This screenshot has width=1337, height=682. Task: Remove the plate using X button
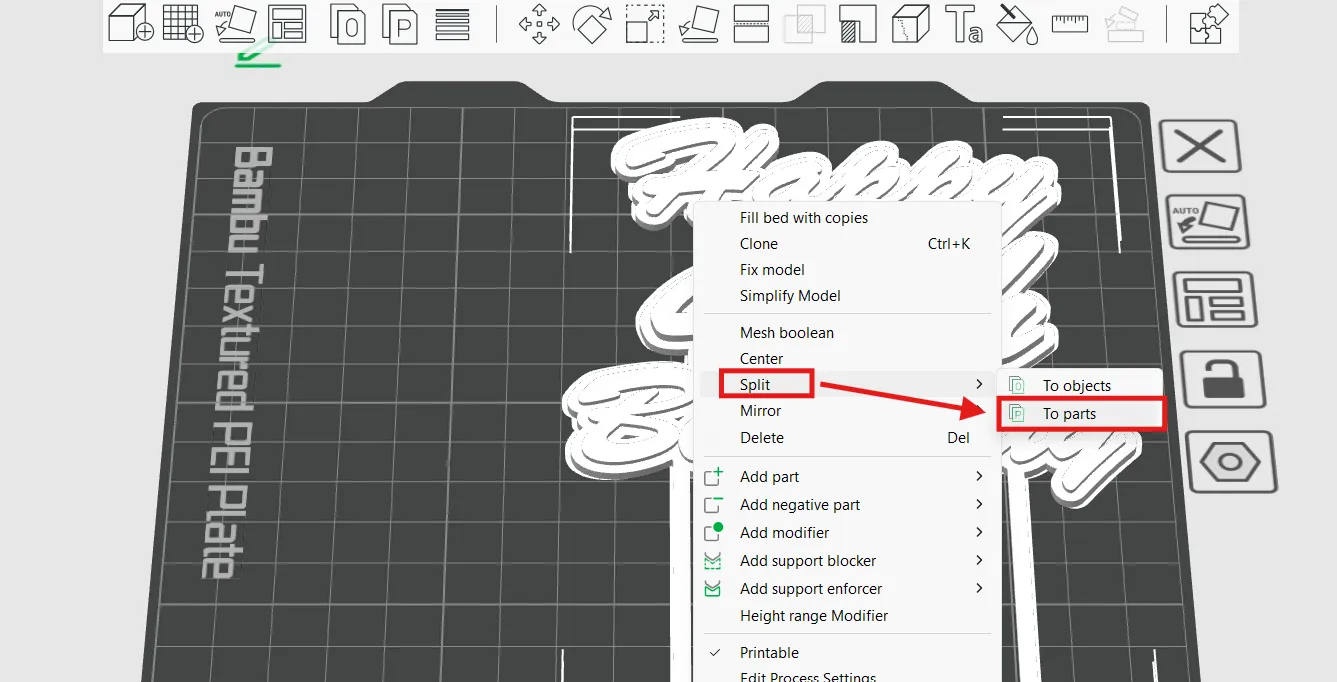point(1199,148)
